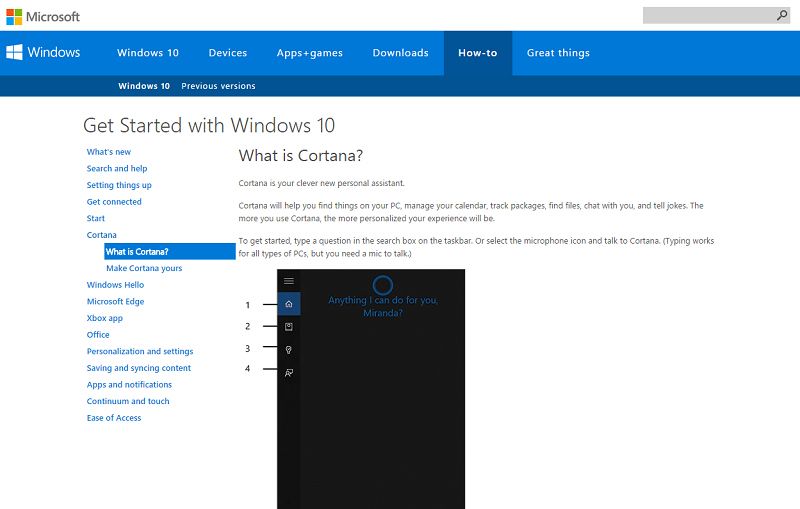Open the Windows Hello link
The width and height of the screenshot is (800, 509).
point(115,285)
